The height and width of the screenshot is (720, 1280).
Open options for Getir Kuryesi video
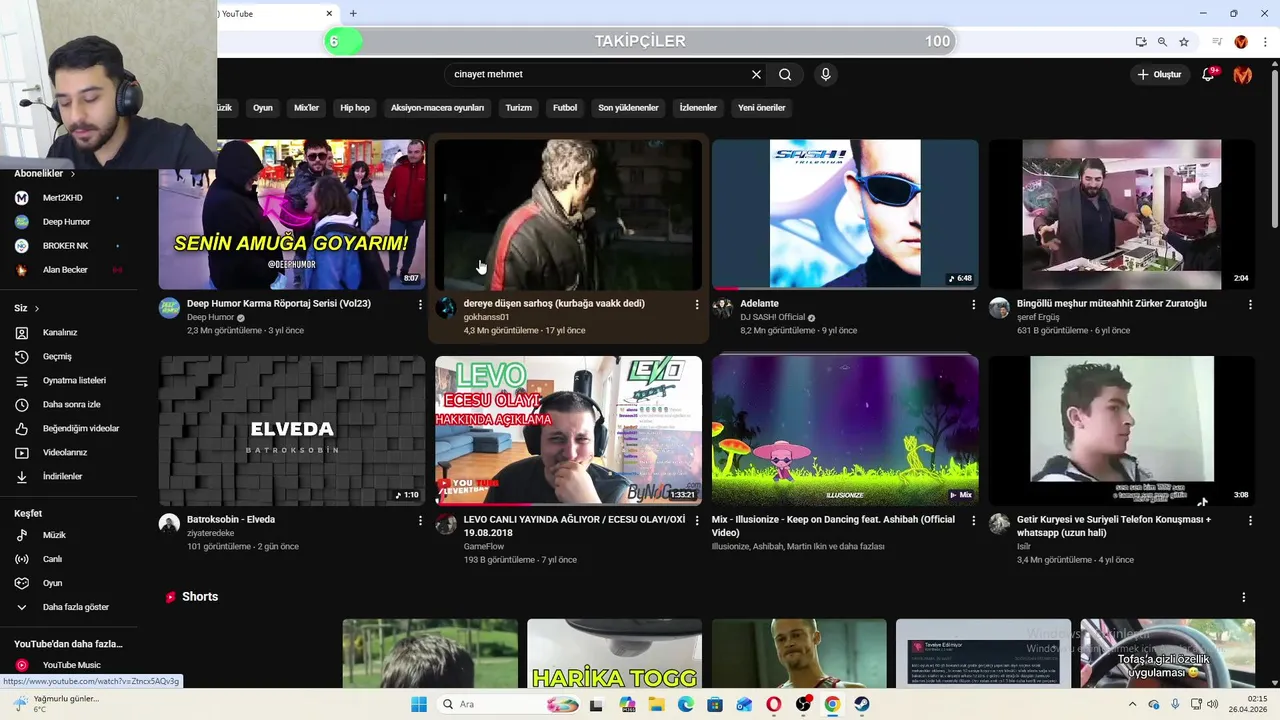1250,520
